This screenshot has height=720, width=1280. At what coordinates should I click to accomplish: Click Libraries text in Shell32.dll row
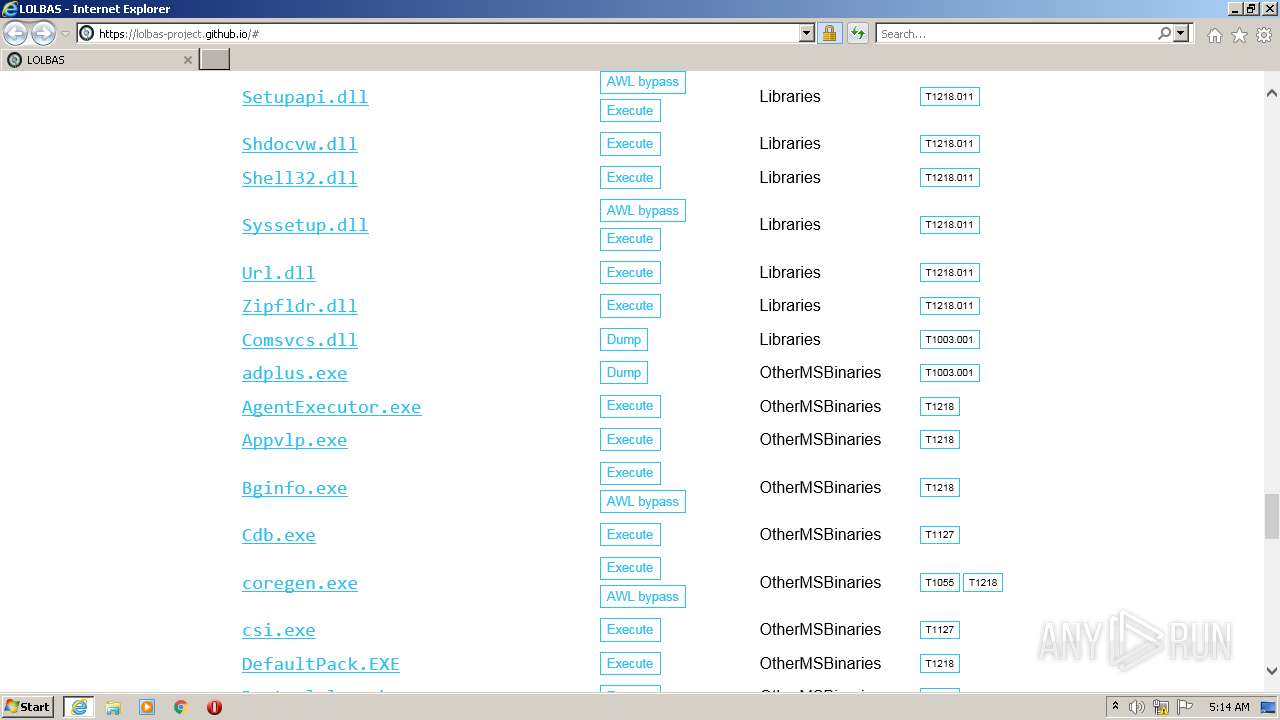pos(790,178)
